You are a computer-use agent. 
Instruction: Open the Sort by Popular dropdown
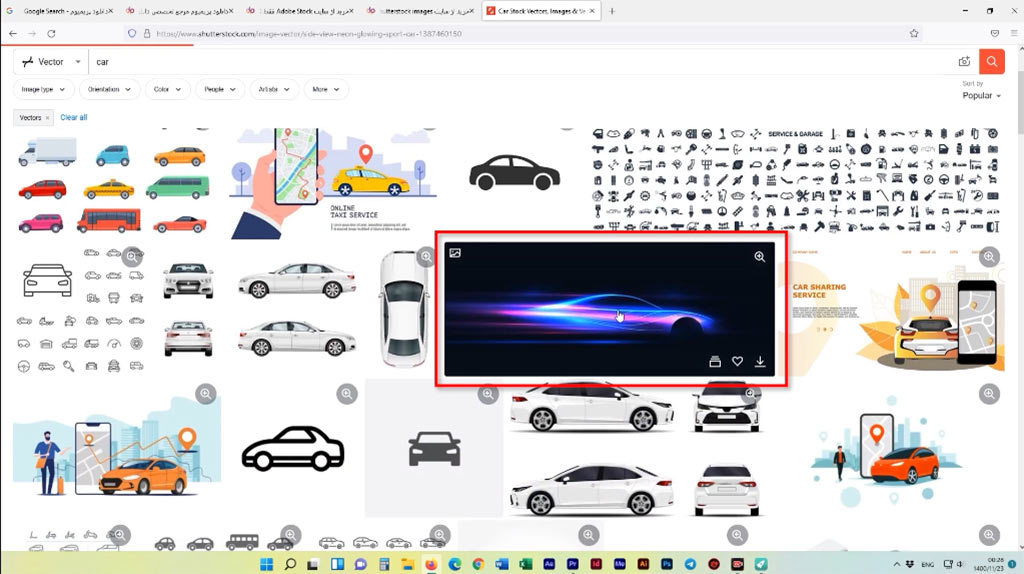click(x=981, y=95)
